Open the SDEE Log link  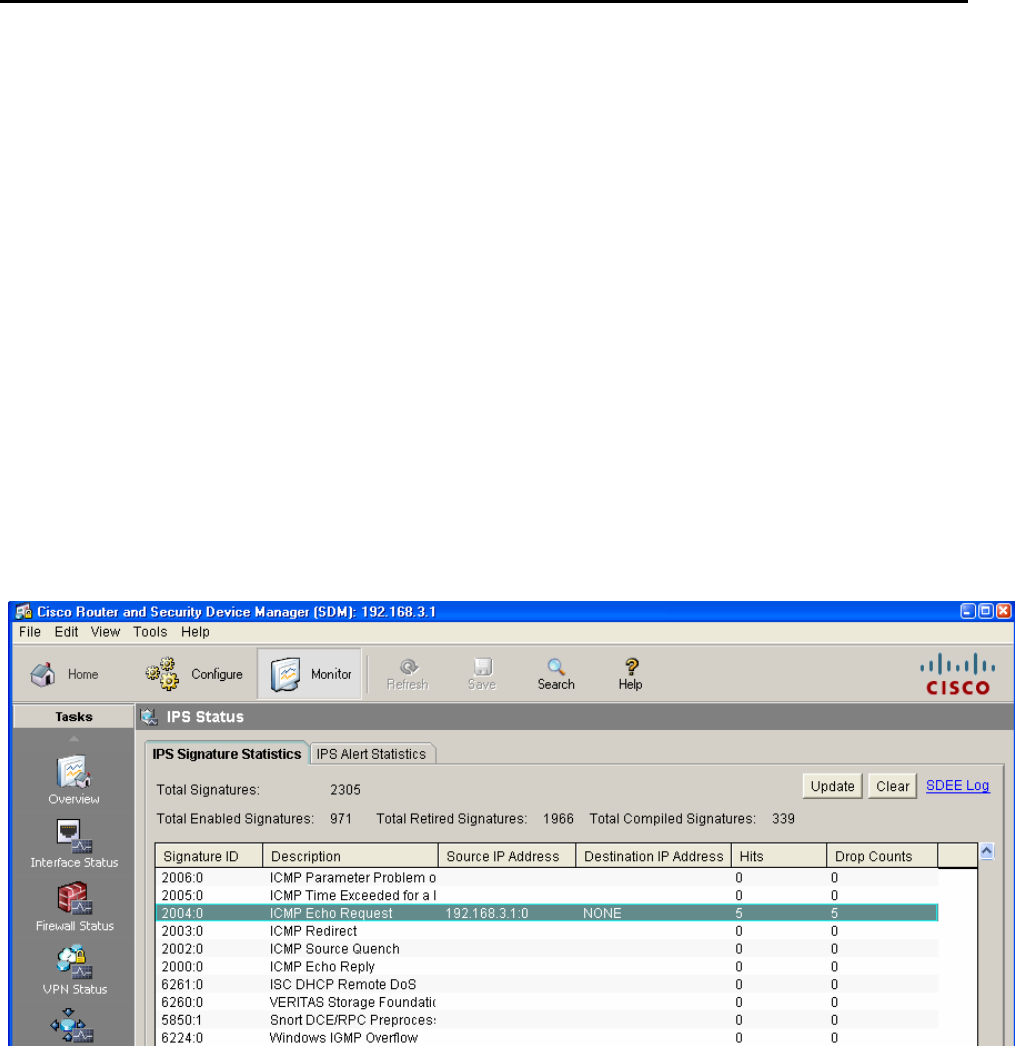point(957,786)
